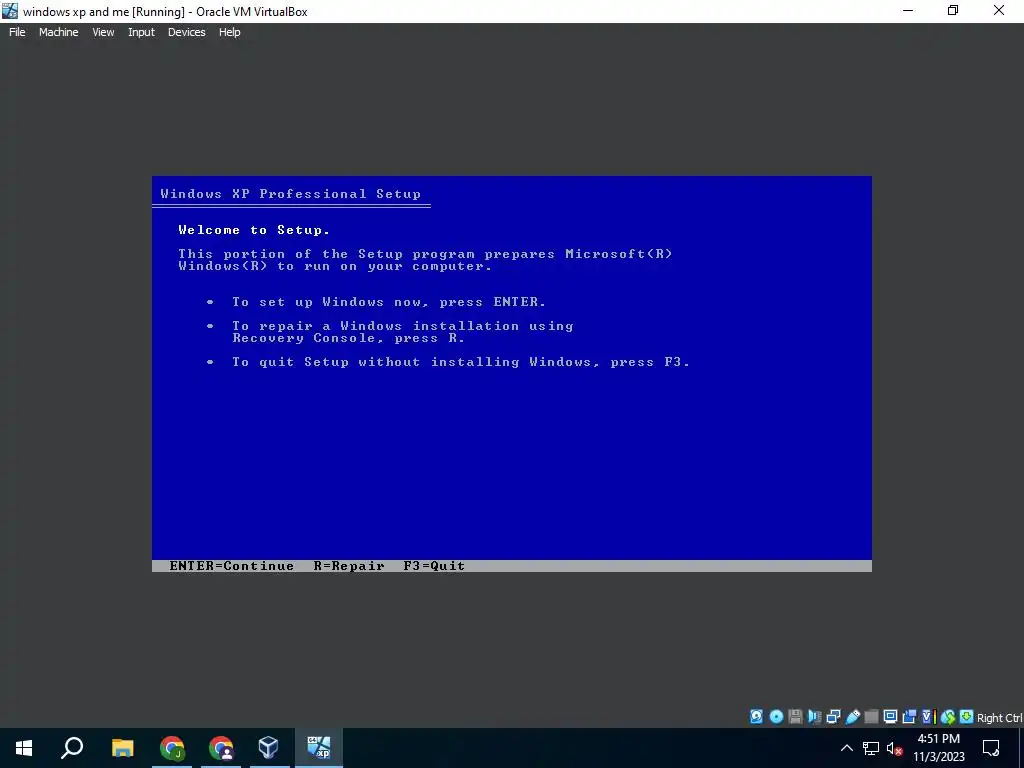The image size is (1024, 768).
Task: Open the Devices menu
Action: (187, 32)
